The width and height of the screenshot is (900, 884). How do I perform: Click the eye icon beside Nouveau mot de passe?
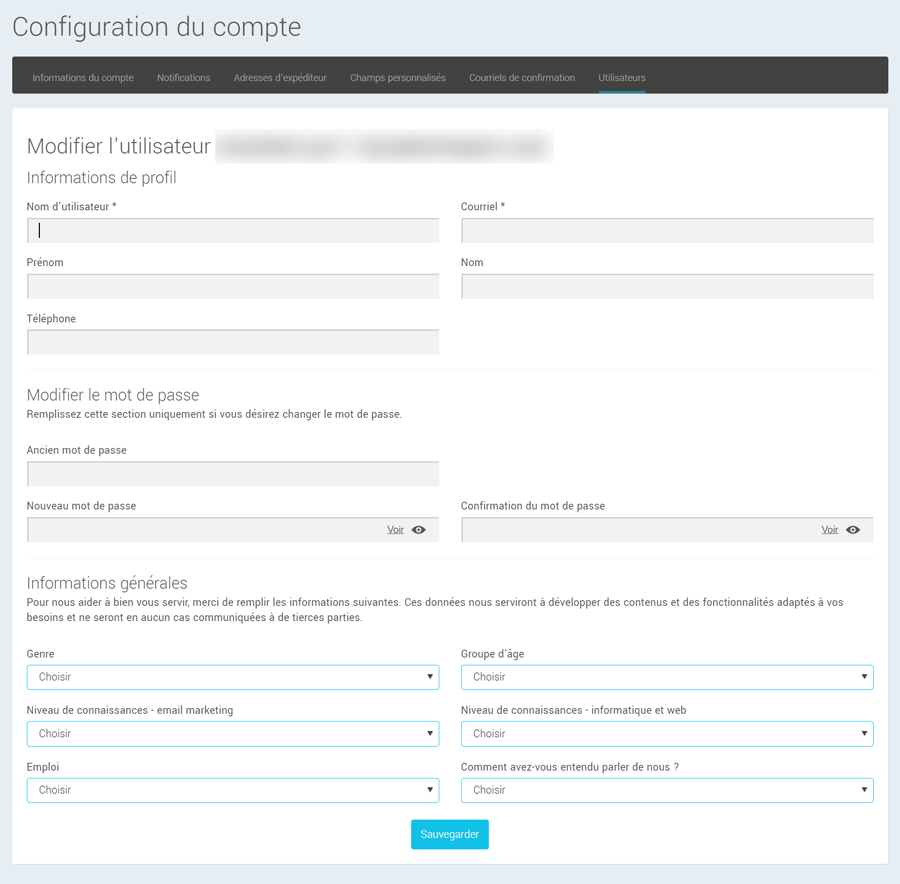click(421, 529)
